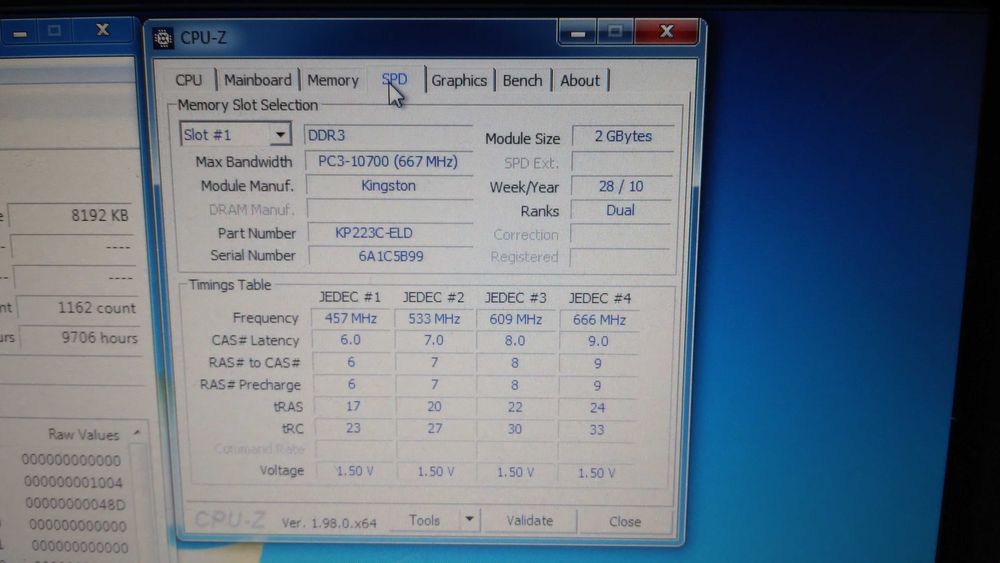Click the JEDEC #4 column header
Screen dimensions: 1000x563
599,298
